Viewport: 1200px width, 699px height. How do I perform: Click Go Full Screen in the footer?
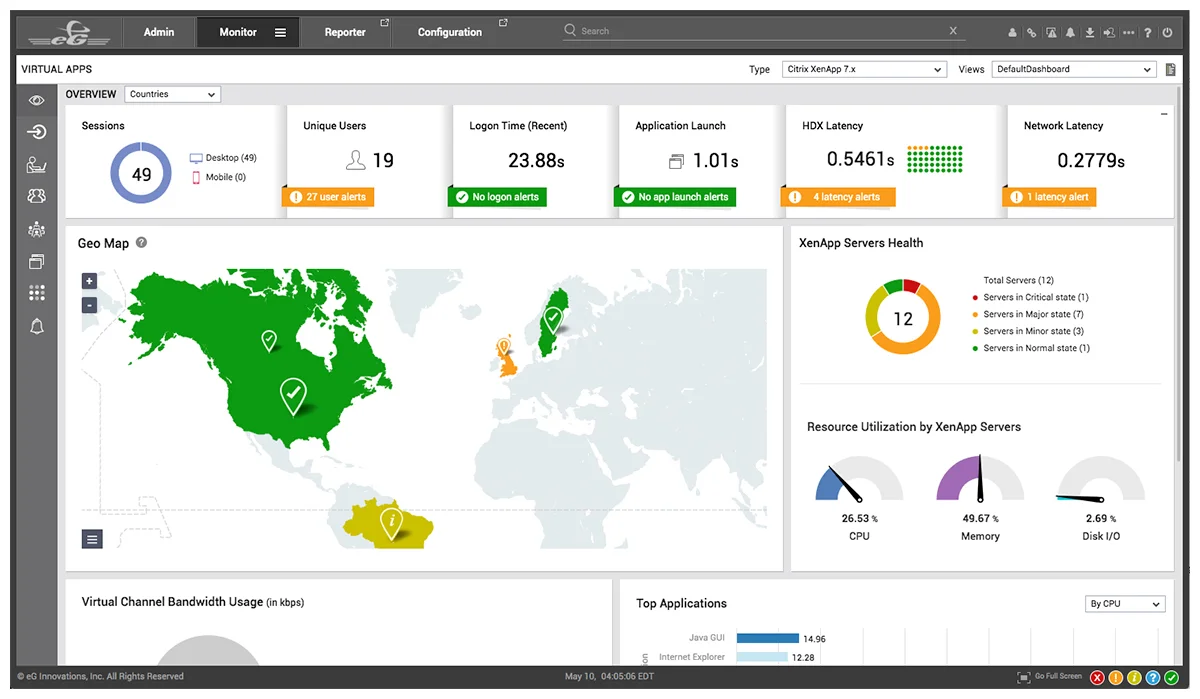point(1050,677)
